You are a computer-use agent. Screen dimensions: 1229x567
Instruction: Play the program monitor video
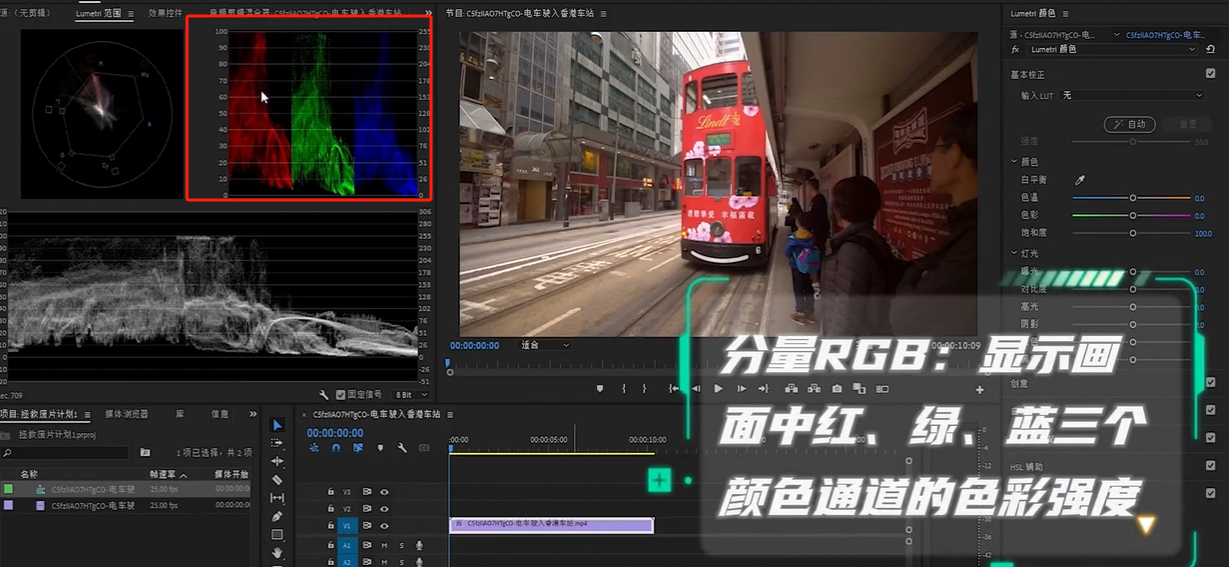(x=719, y=389)
